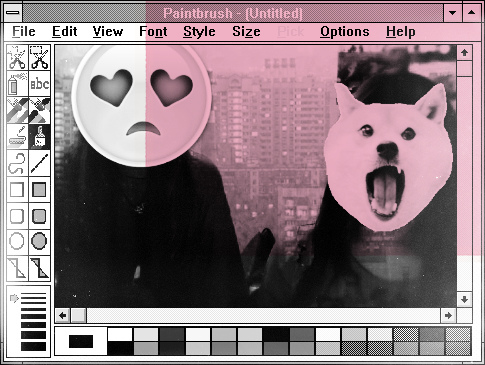Select the Pick rectangular cutout tool
485x365 pixels.
pyautogui.click(x=40, y=58)
